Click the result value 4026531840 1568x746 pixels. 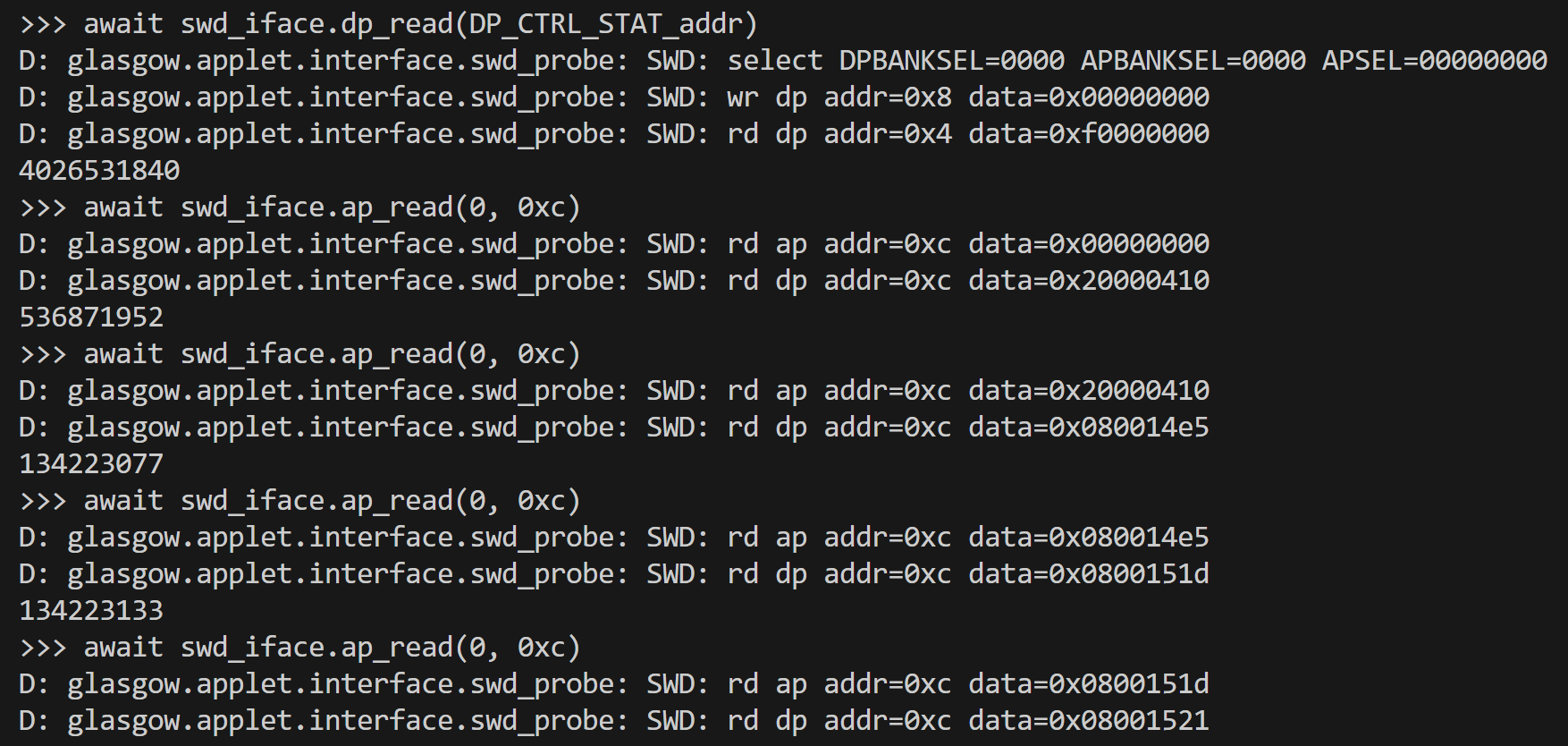[x=99, y=171]
